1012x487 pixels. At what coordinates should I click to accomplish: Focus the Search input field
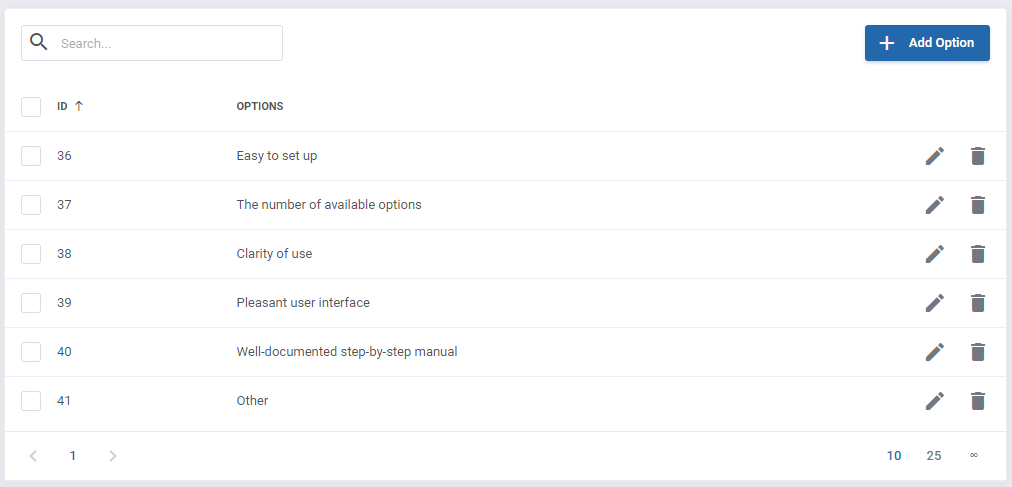pos(152,43)
